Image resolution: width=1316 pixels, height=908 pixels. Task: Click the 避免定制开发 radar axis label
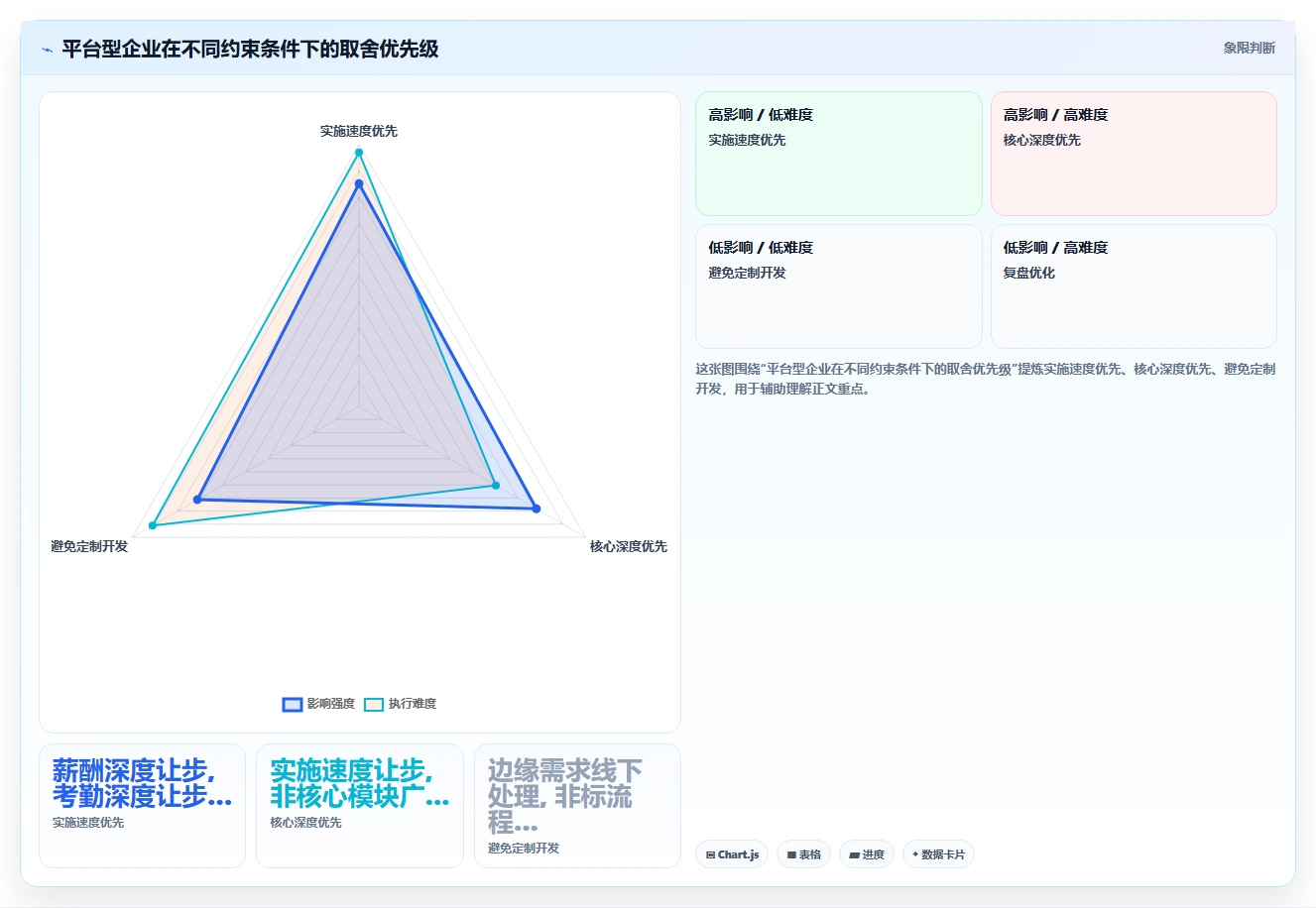pos(89,546)
